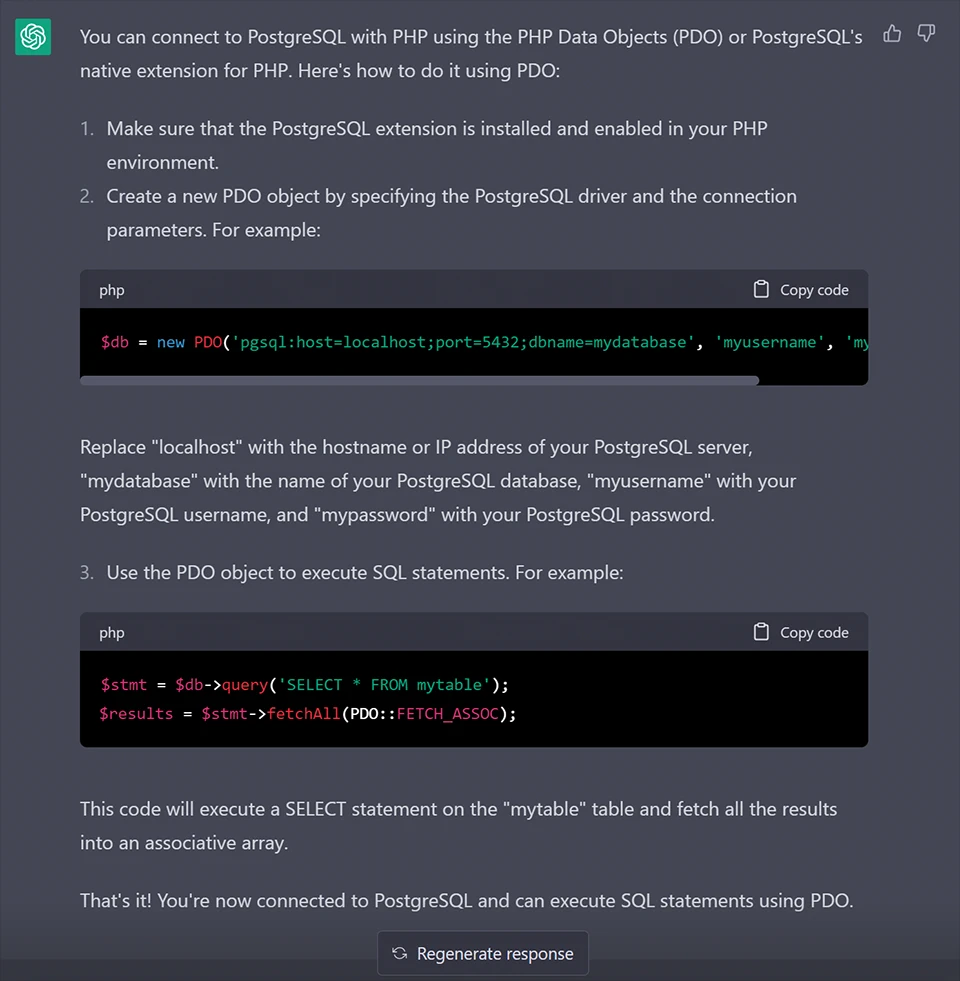Copy code of the SELECT query block

801,633
